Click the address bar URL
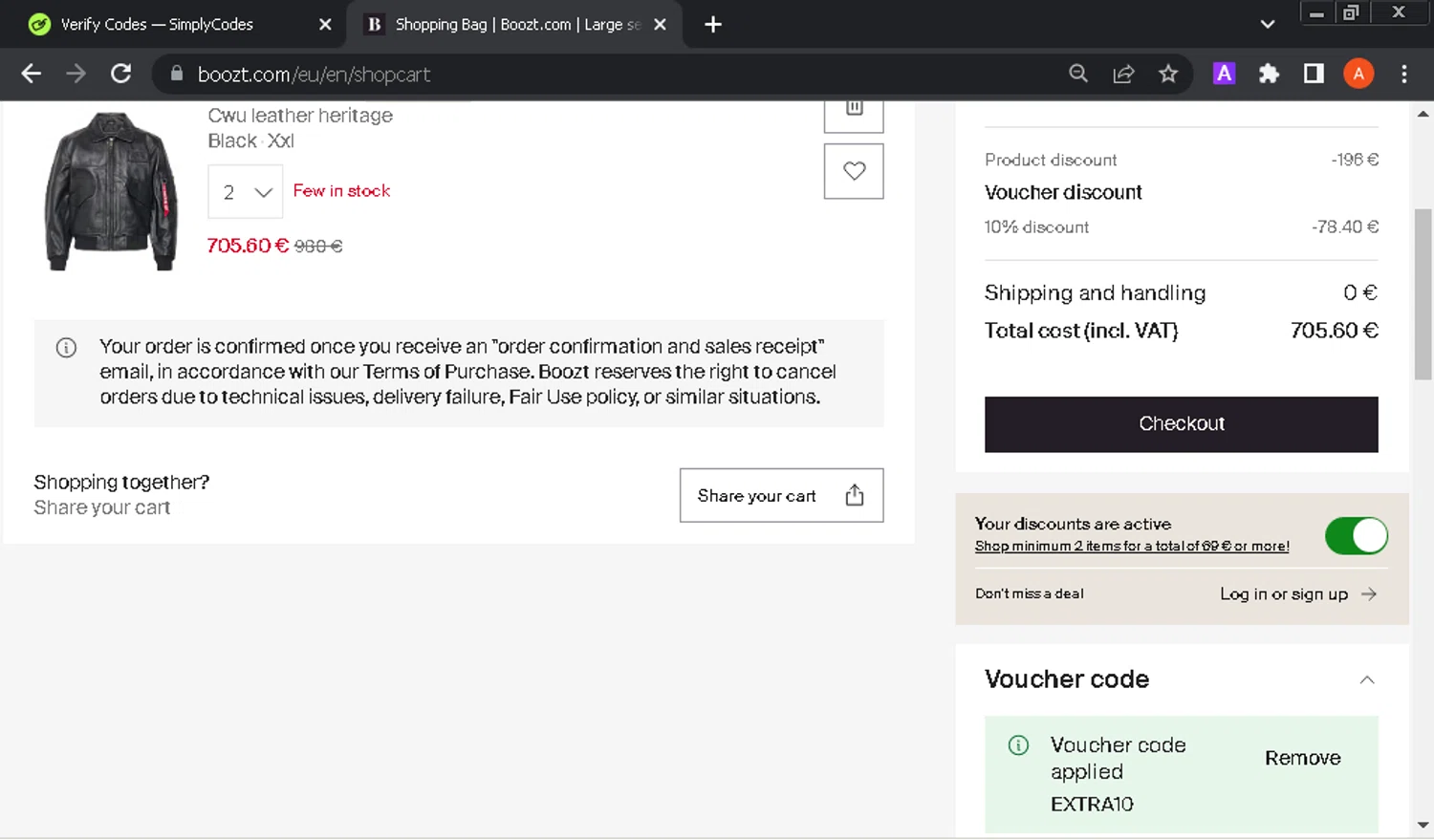The image size is (1434, 840). click(314, 75)
